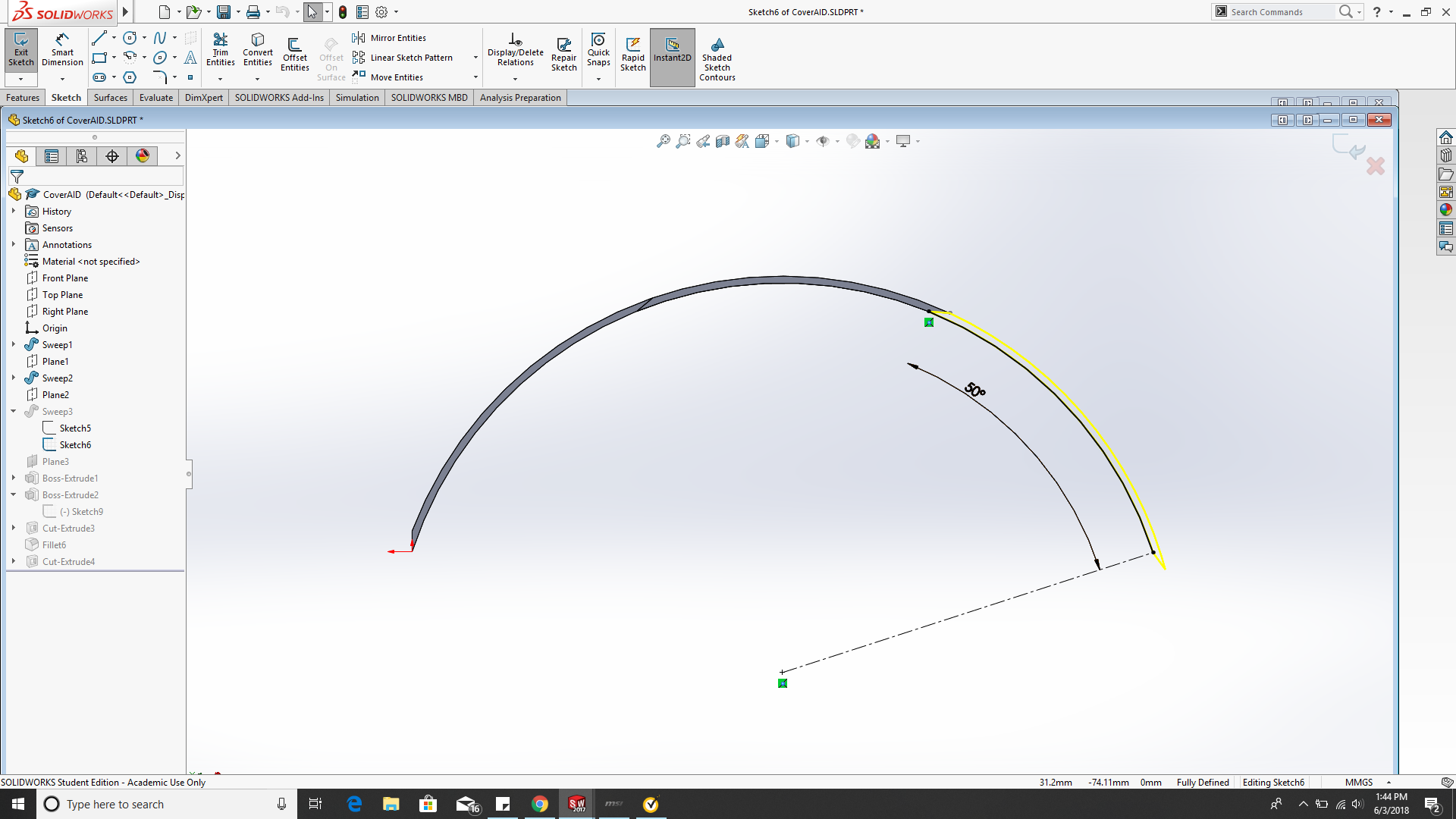Click the Section View icon
This screenshot has height=819, width=1456.
(723, 141)
